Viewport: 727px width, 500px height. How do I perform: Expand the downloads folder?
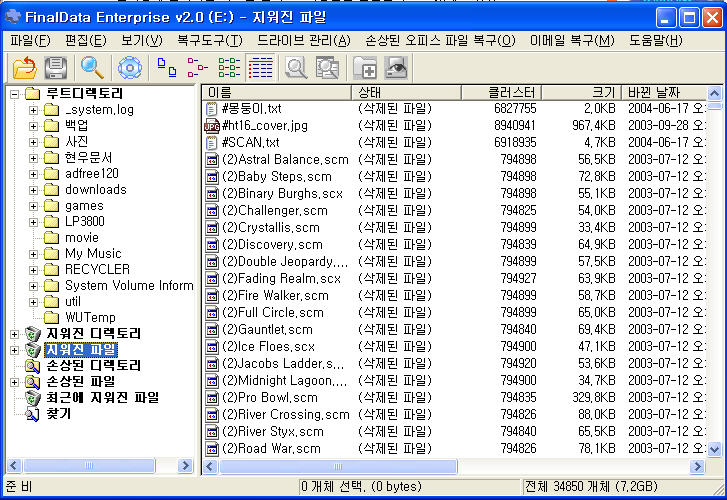(33, 190)
